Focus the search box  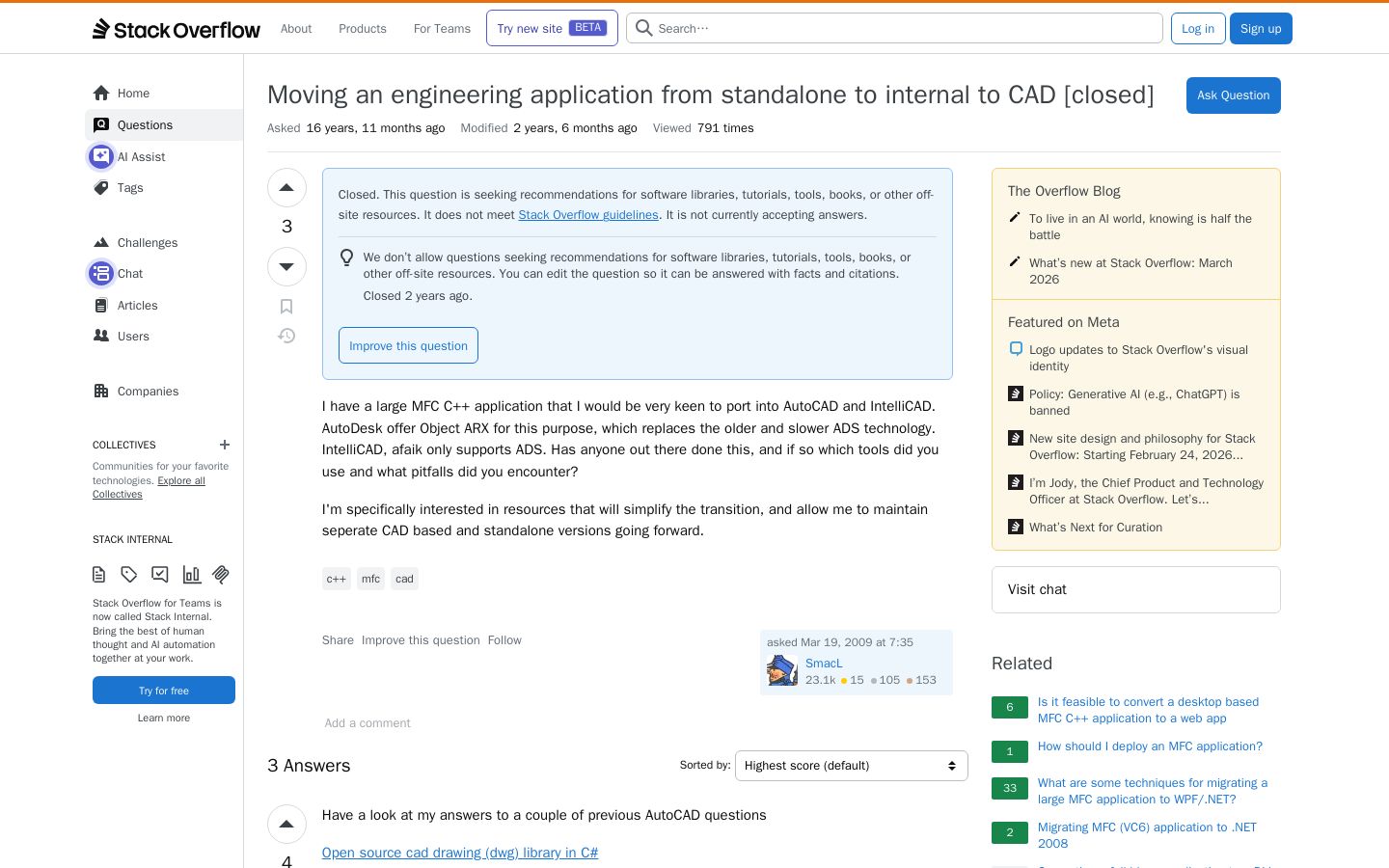pos(894,28)
